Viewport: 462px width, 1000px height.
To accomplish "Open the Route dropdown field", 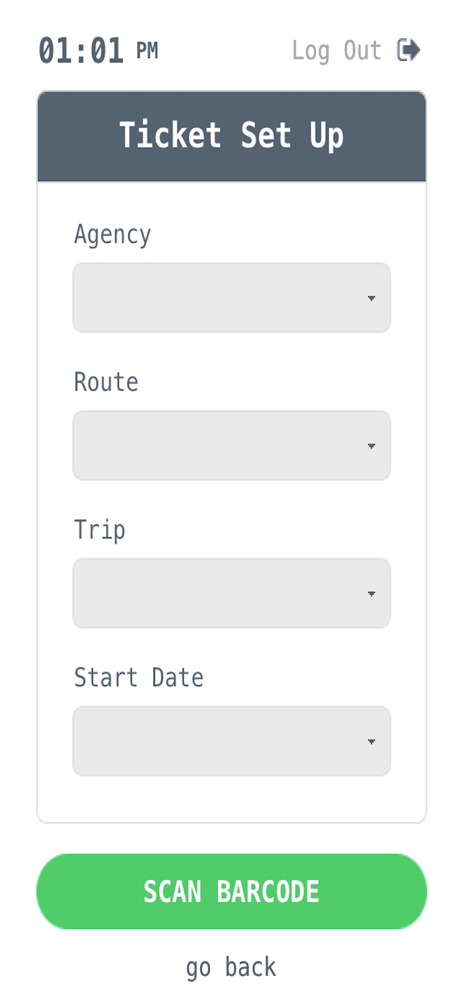I will pyautogui.click(x=232, y=445).
